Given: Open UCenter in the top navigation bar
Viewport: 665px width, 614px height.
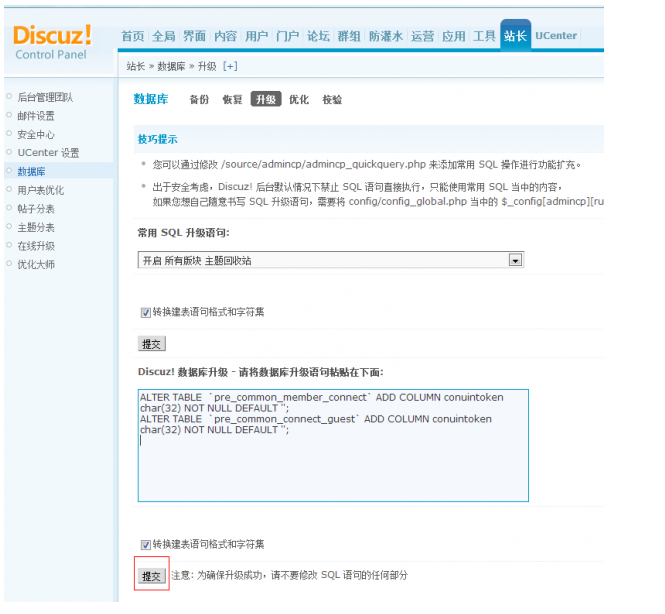Looking at the screenshot, I should pyautogui.click(x=556, y=36).
